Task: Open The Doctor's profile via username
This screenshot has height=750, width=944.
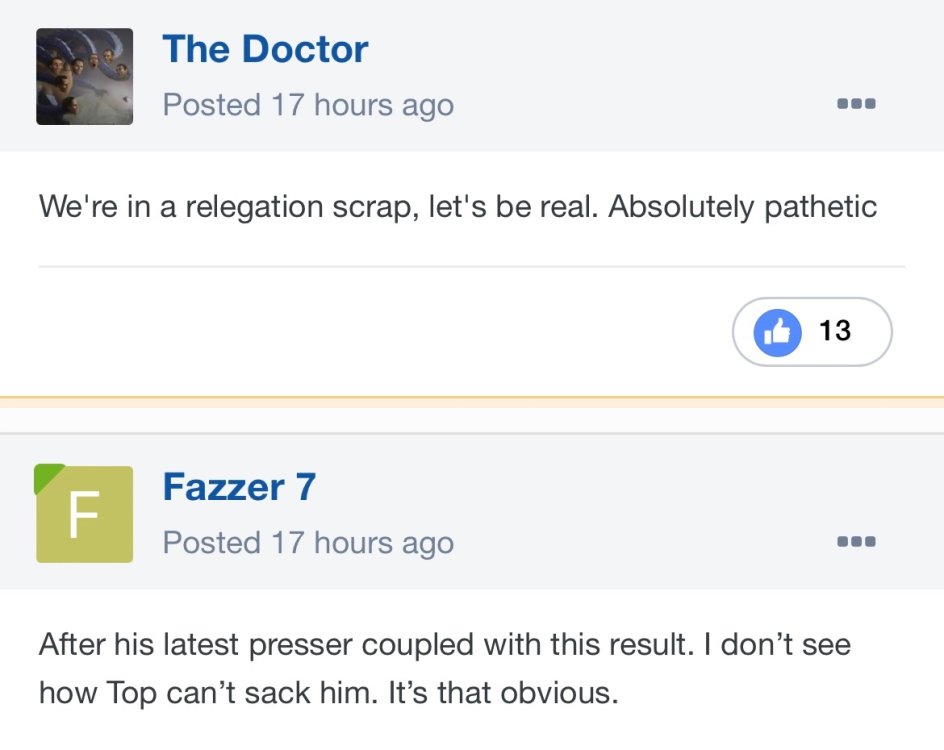Action: 265,50
